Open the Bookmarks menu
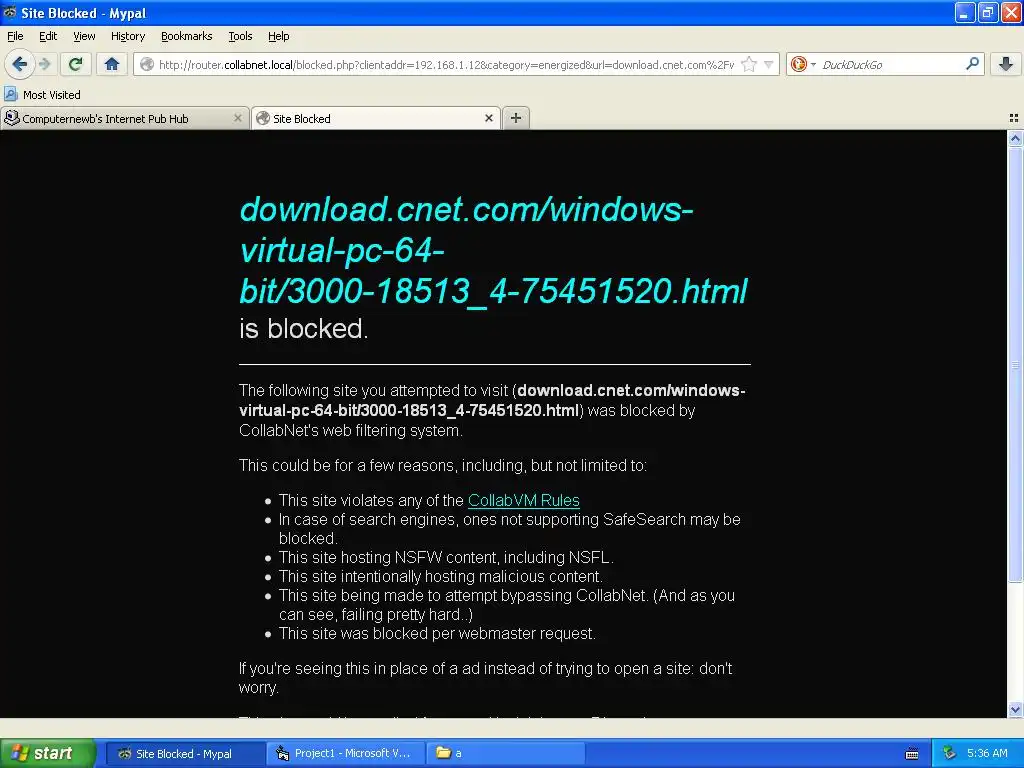The image size is (1024, 768). pos(187,36)
